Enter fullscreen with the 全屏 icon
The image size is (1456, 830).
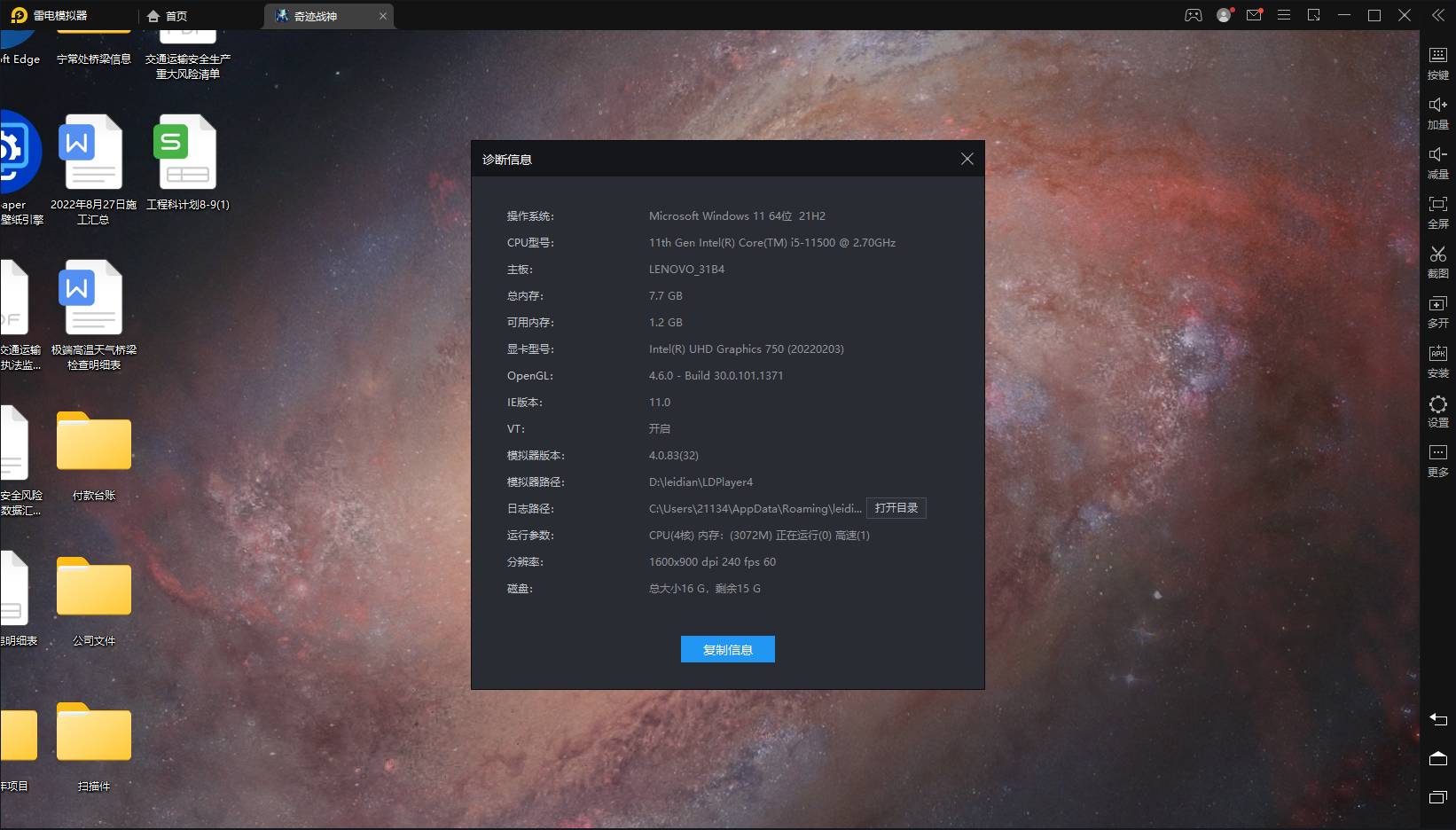pyautogui.click(x=1437, y=211)
